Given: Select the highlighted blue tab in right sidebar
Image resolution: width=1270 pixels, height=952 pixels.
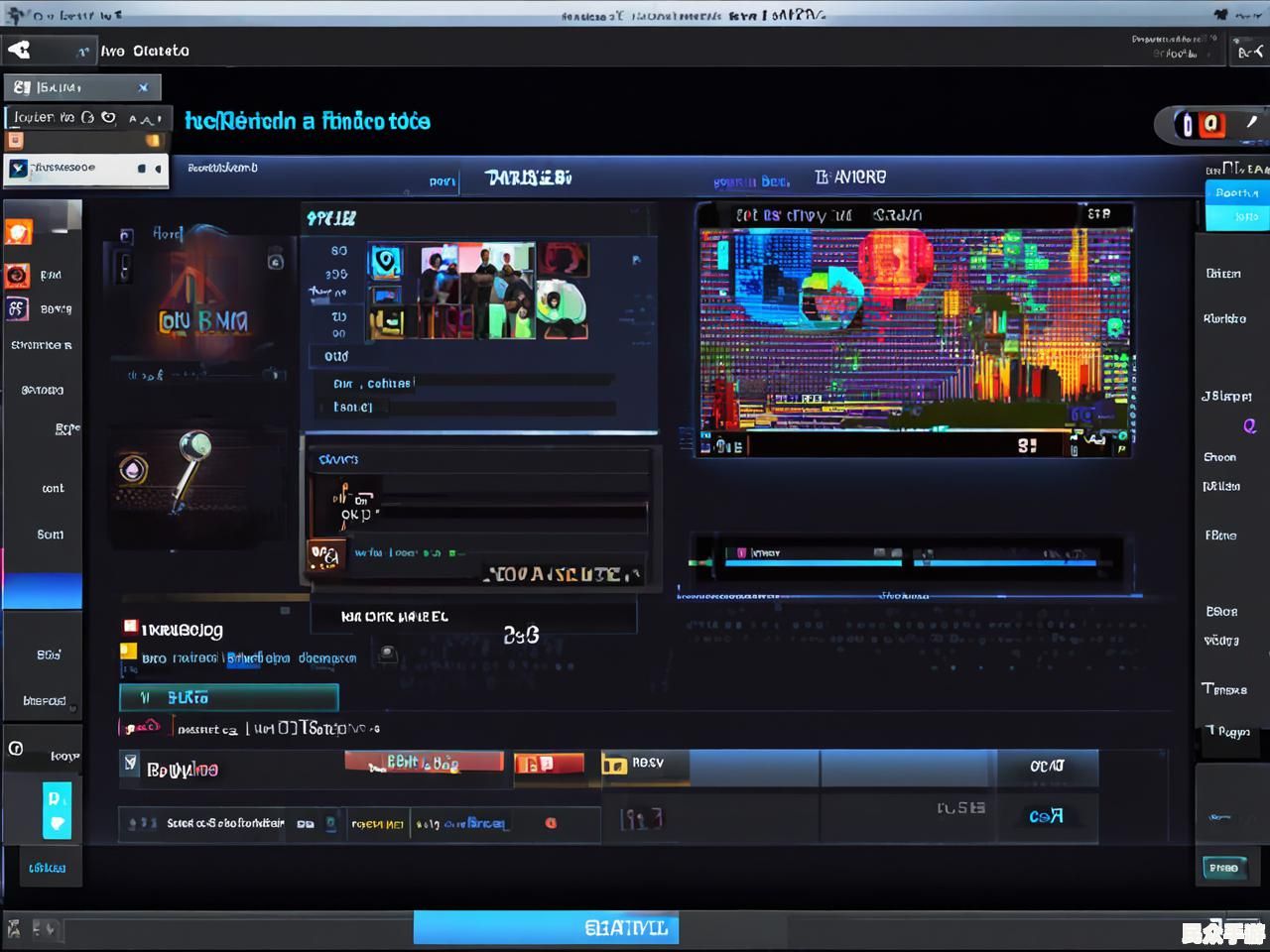Looking at the screenshot, I should pyautogui.click(x=1236, y=203).
